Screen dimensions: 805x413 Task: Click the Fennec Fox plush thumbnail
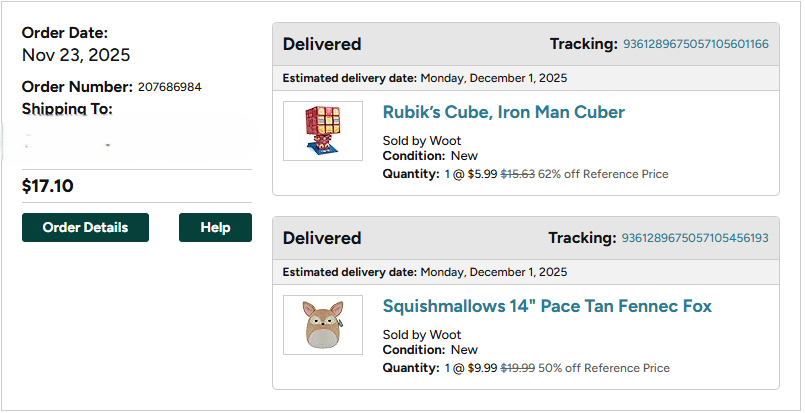coord(322,325)
